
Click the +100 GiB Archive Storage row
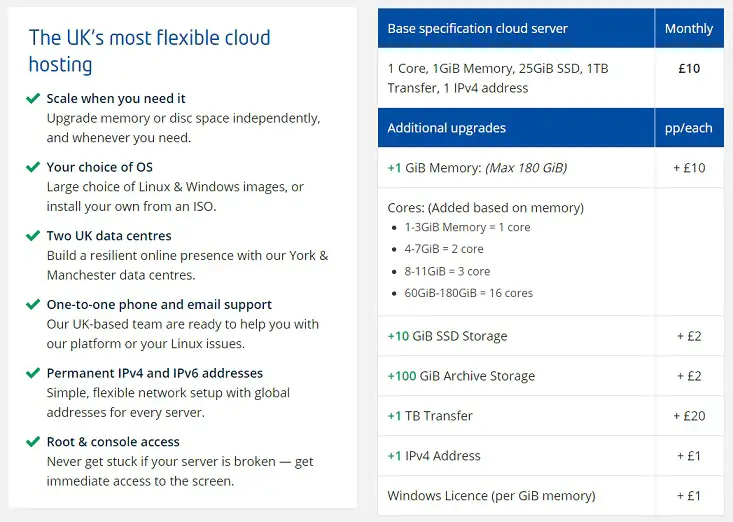551,376
